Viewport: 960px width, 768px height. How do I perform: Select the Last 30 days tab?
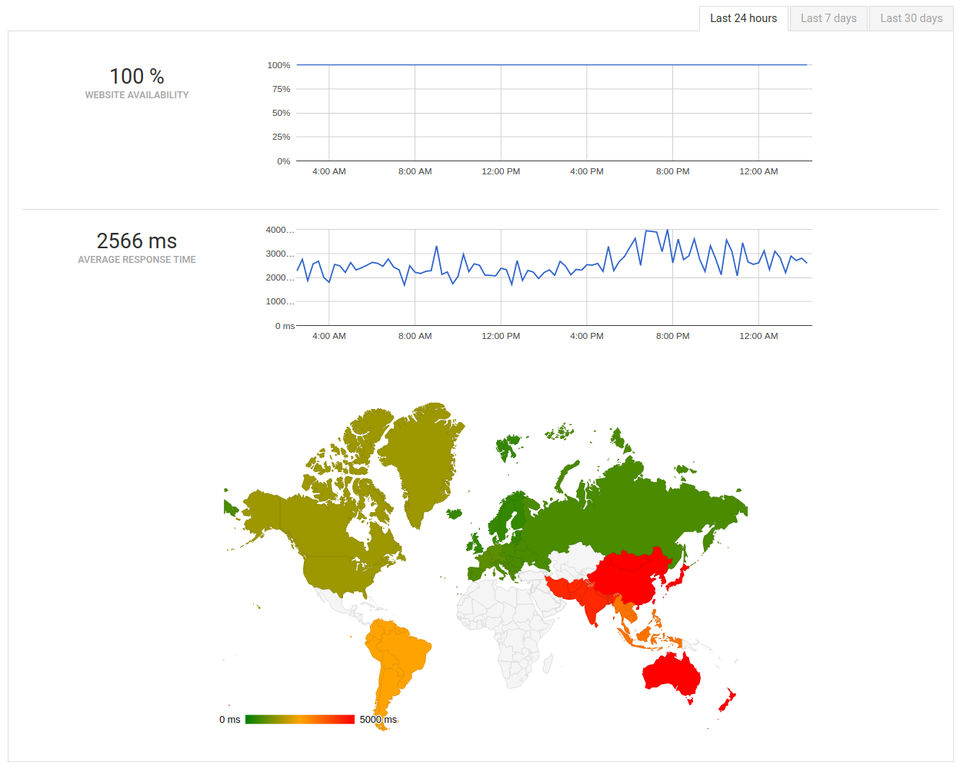pyautogui.click(x=911, y=18)
